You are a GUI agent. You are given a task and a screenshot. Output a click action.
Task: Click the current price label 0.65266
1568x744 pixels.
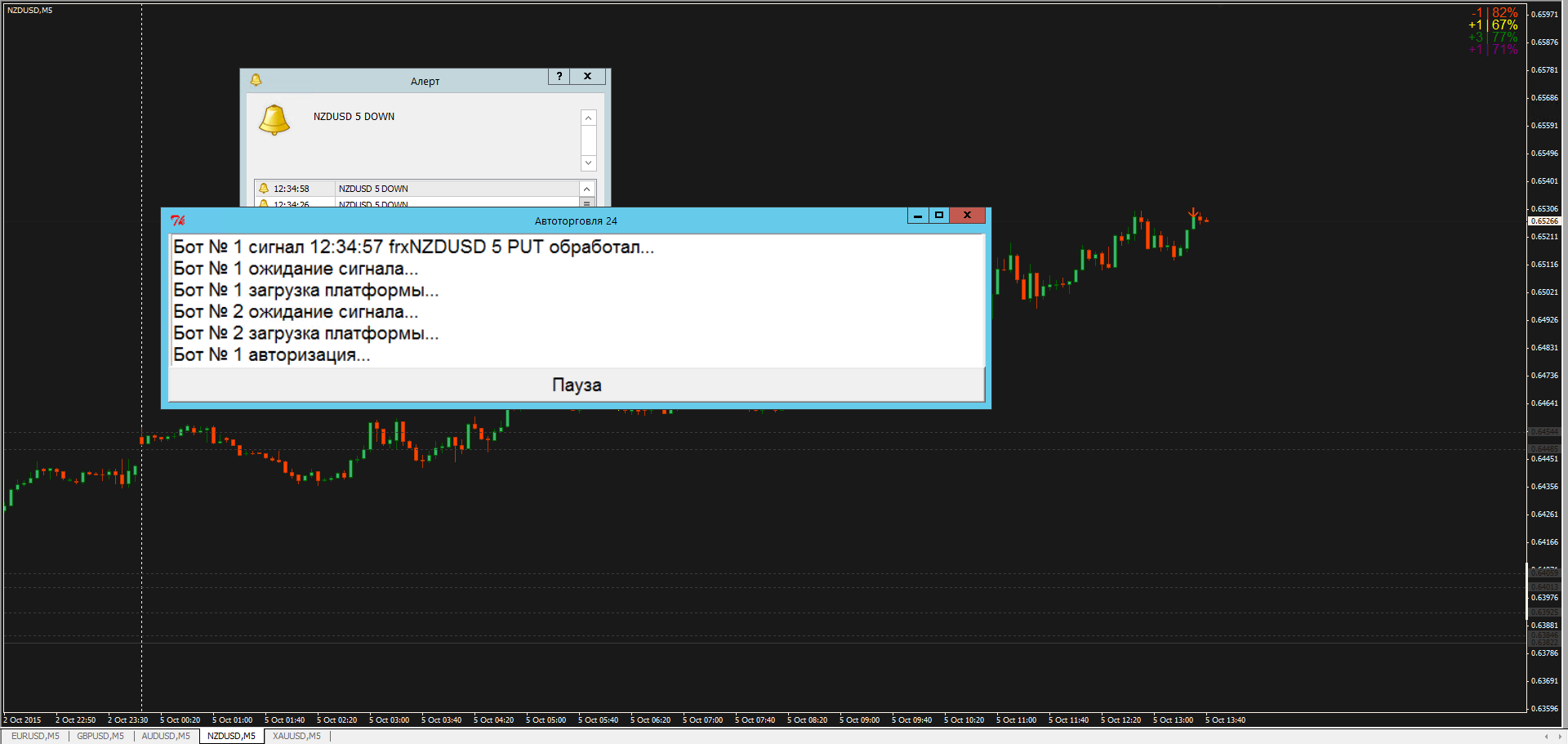pos(1543,221)
